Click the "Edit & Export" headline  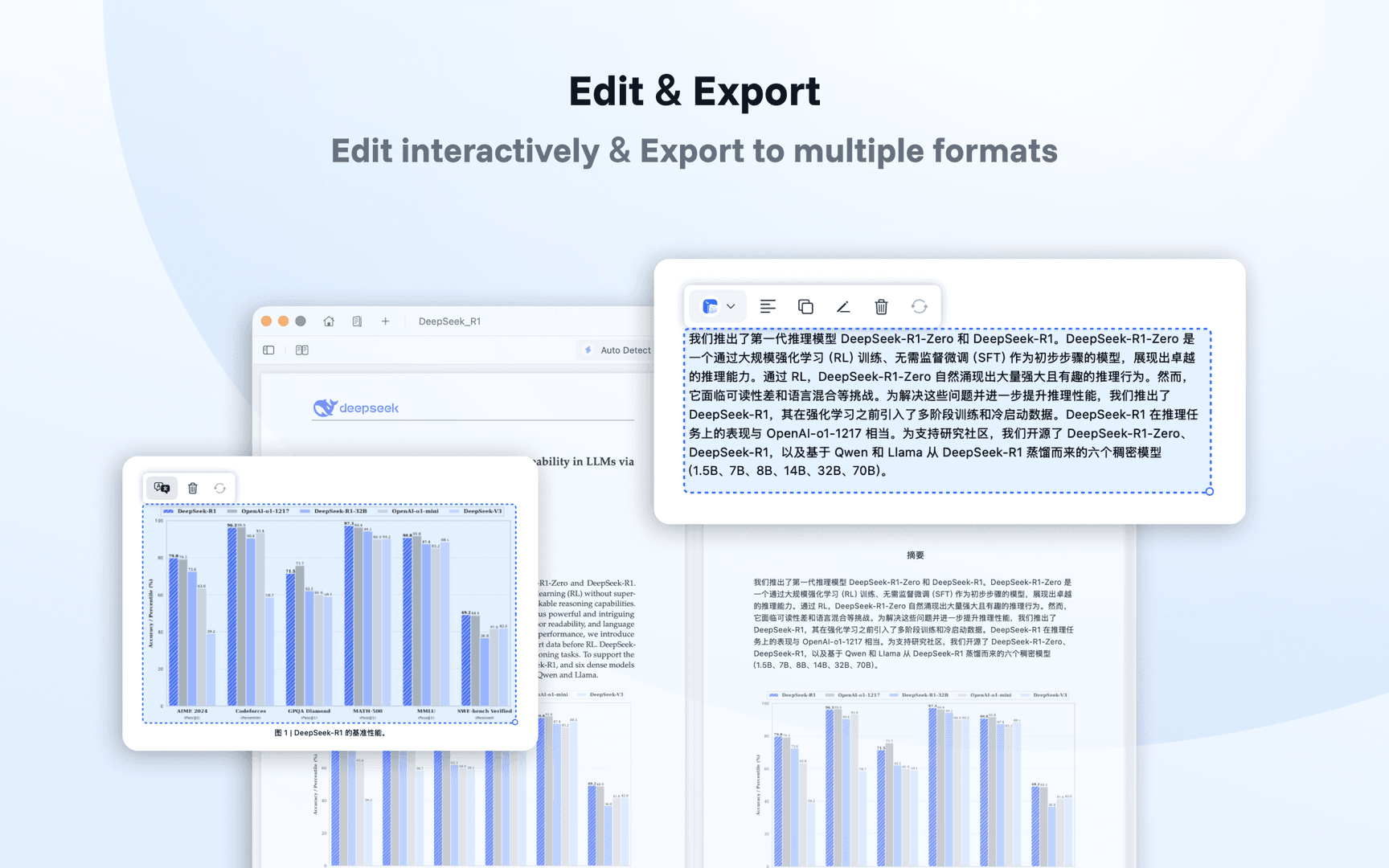point(694,91)
